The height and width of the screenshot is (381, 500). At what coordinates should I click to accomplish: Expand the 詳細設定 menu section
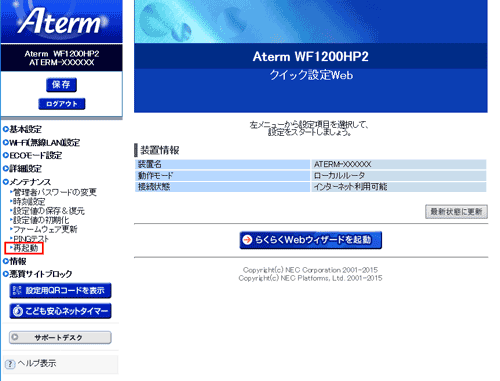pos(22,169)
